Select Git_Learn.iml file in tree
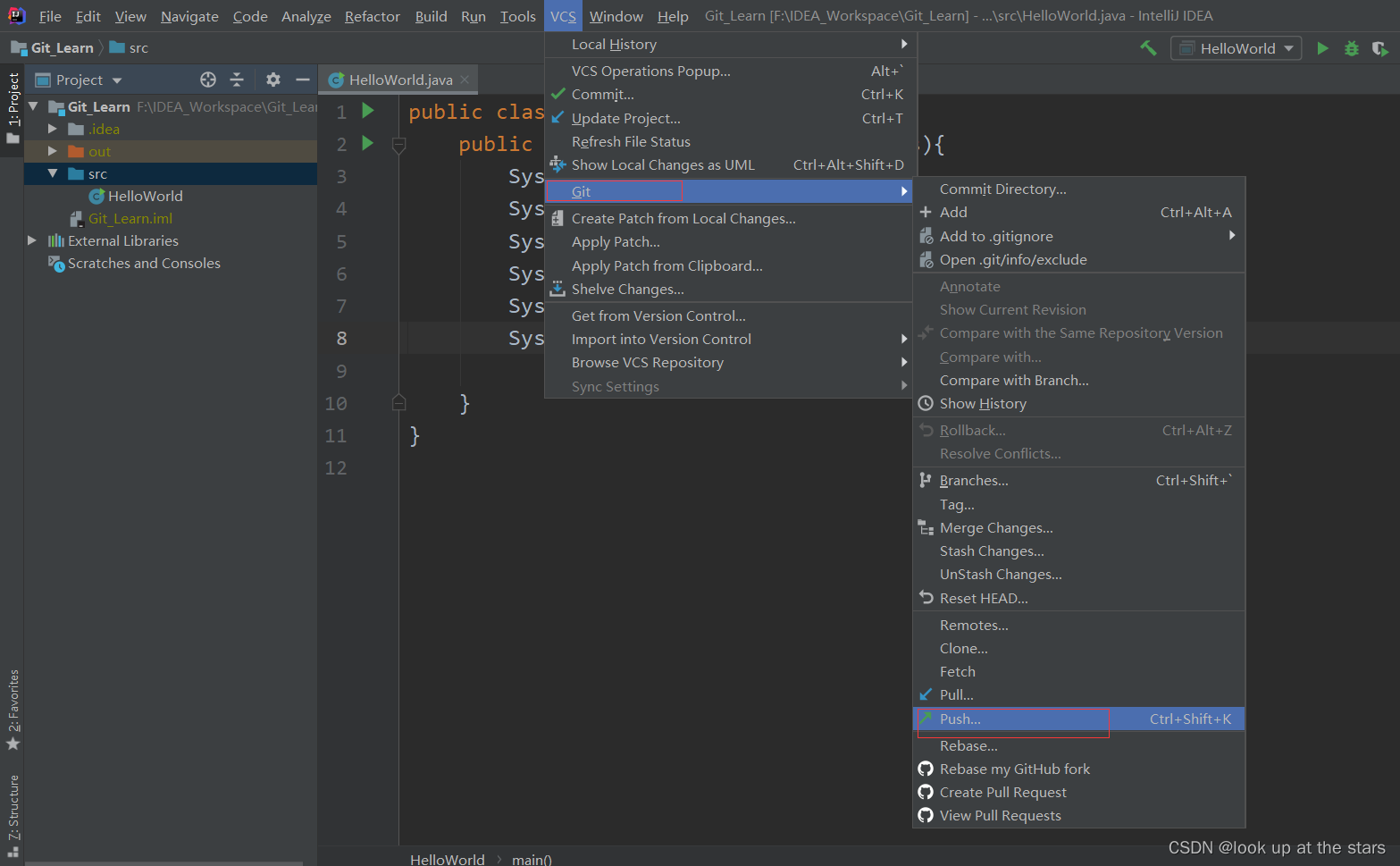 [130, 218]
